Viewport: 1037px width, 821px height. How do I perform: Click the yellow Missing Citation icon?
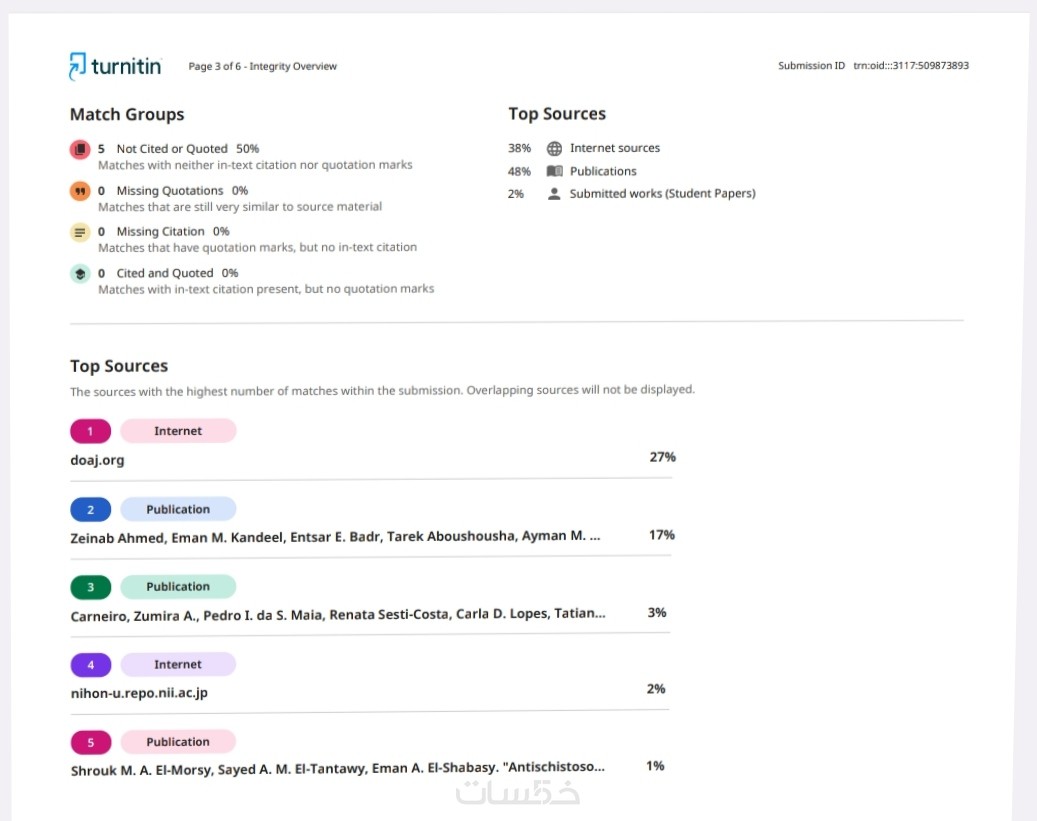(x=80, y=232)
